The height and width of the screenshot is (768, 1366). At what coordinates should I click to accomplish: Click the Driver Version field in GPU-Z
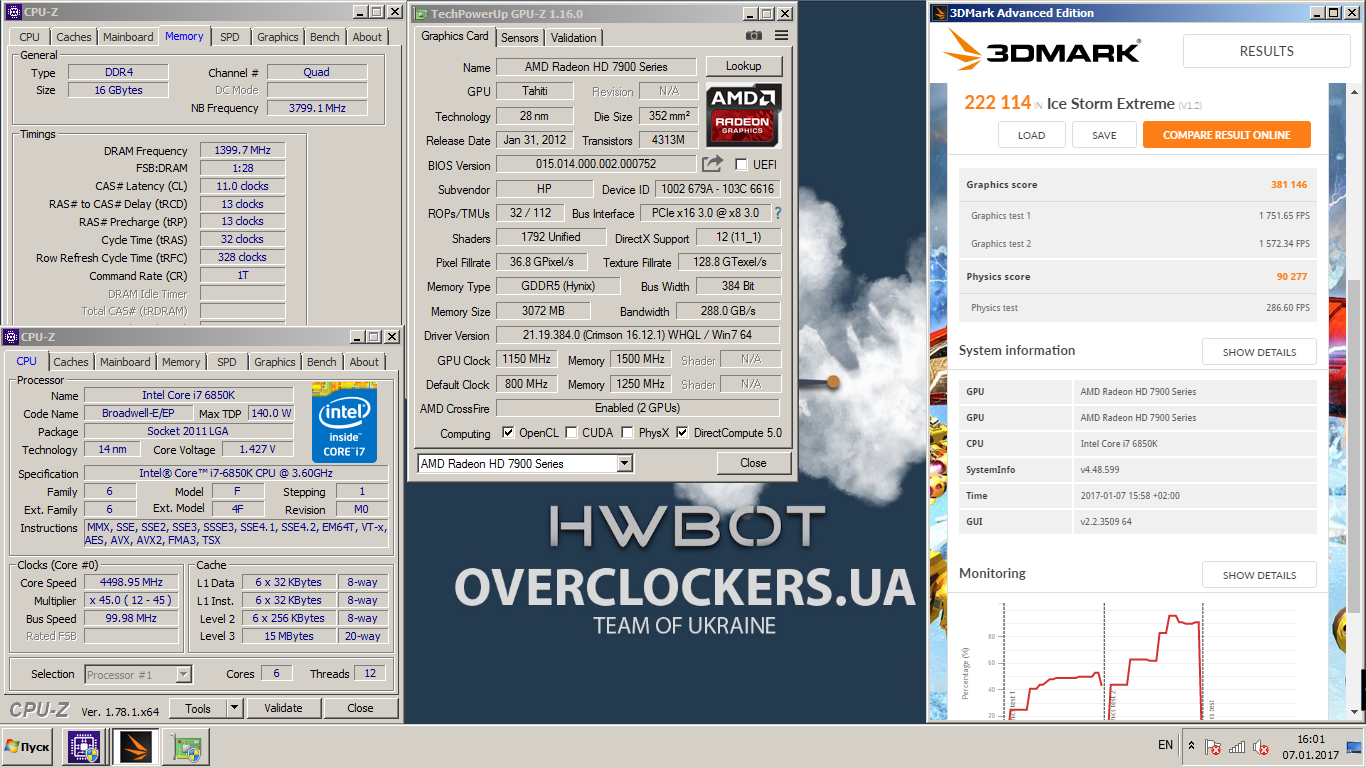(x=637, y=335)
